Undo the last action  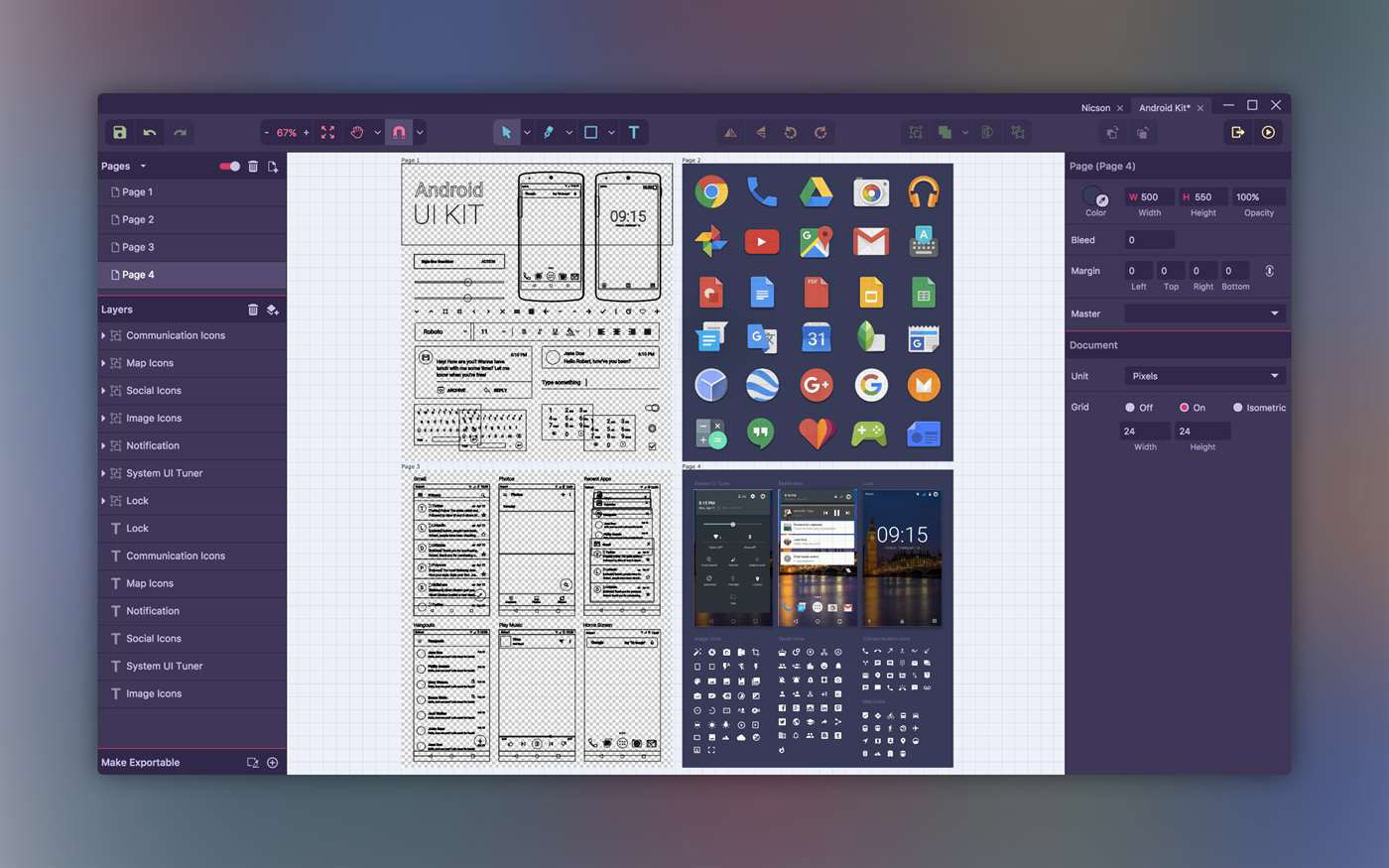(x=149, y=132)
